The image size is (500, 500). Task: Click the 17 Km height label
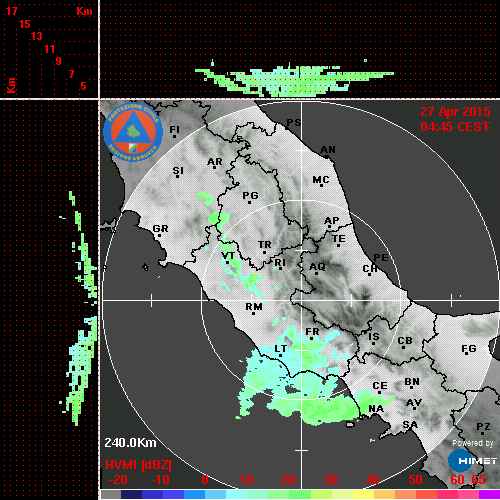click(x=11, y=11)
